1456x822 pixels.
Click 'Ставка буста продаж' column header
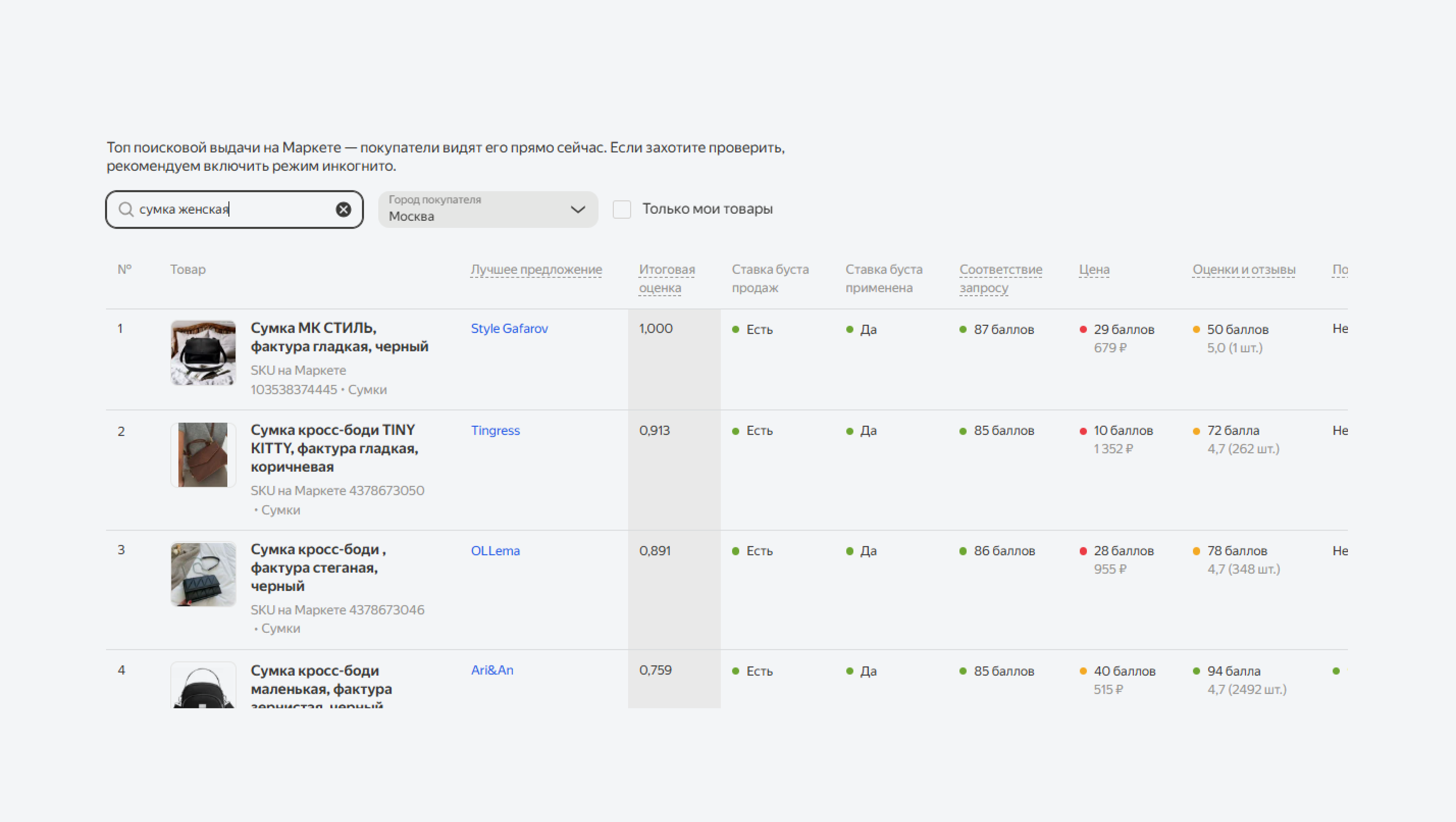770,278
